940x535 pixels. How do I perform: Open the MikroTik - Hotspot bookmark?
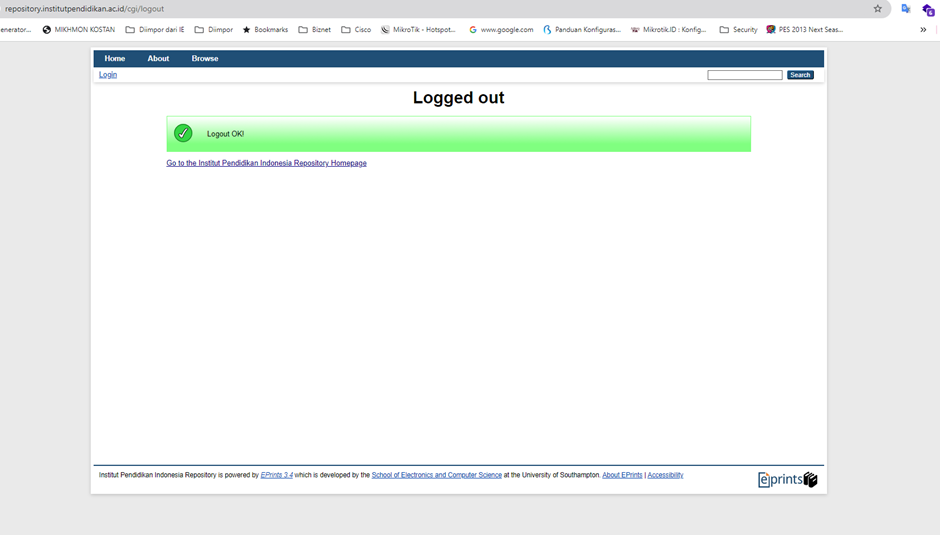coord(418,30)
